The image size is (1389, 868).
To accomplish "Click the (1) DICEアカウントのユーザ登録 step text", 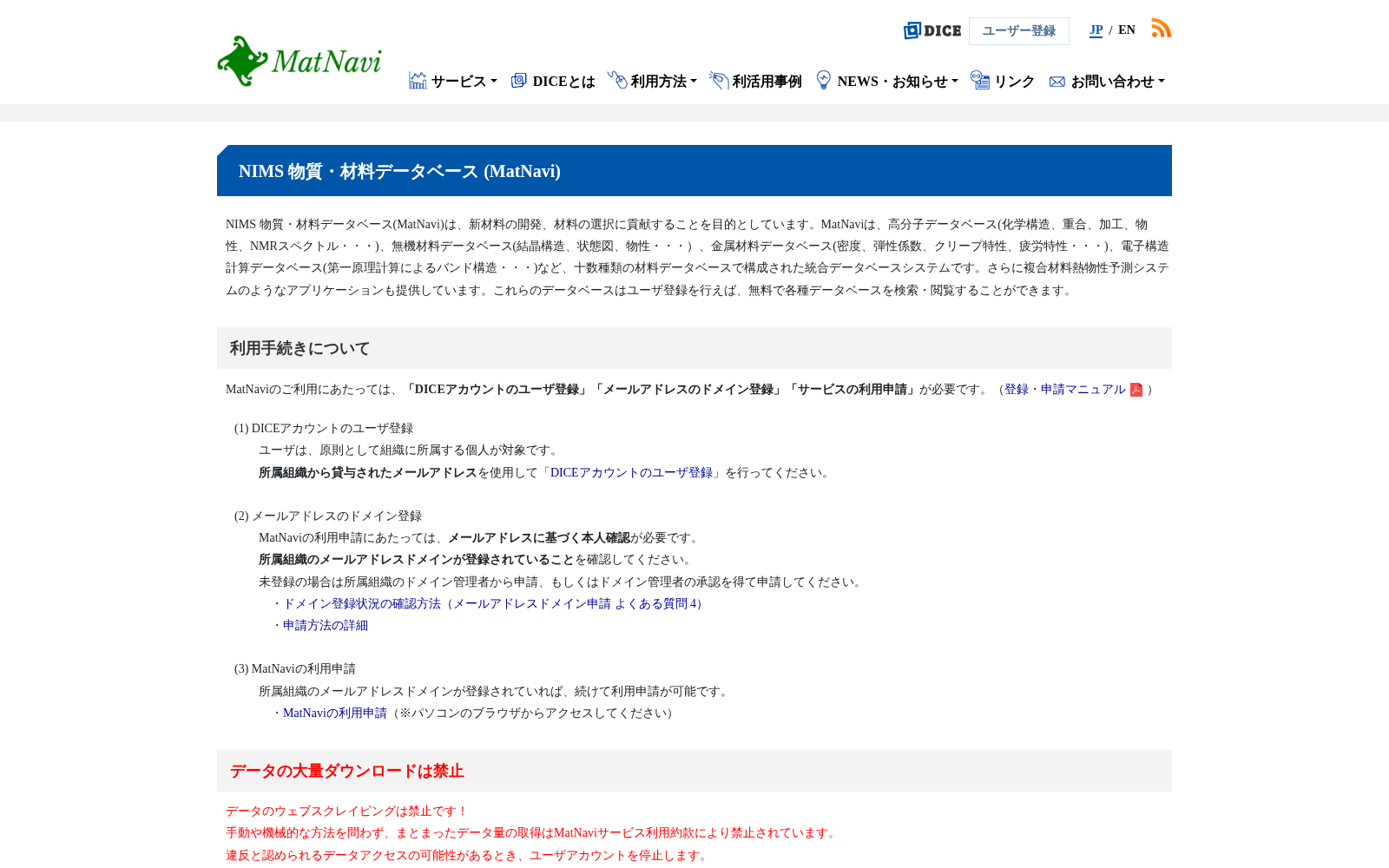I will (324, 429).
